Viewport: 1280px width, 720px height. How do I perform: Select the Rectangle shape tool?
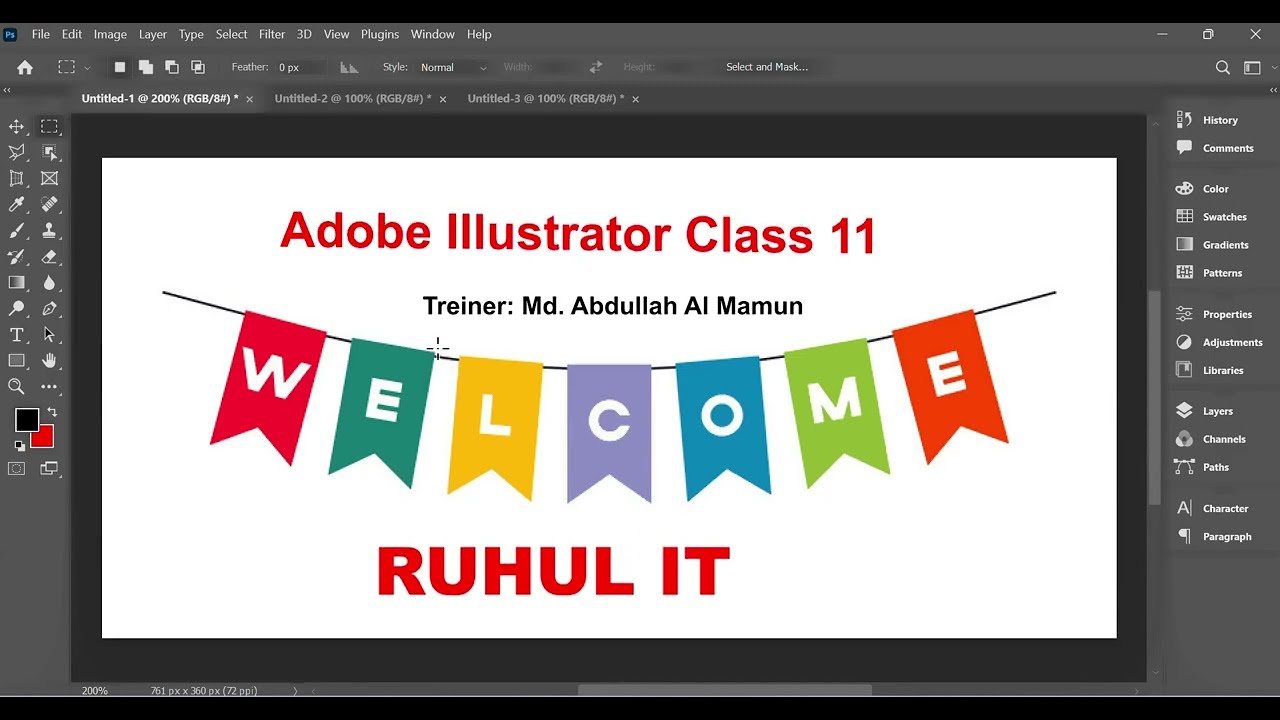point(17,361)
